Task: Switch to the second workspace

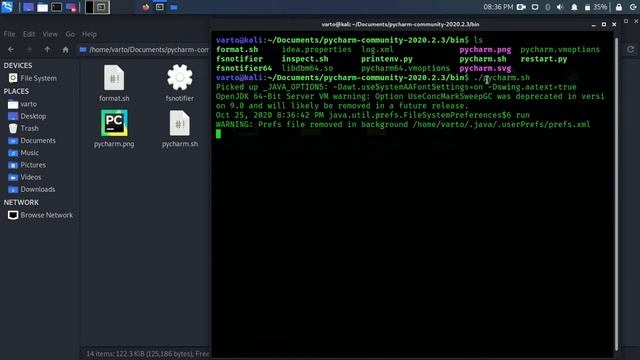Action: [102, 7]
